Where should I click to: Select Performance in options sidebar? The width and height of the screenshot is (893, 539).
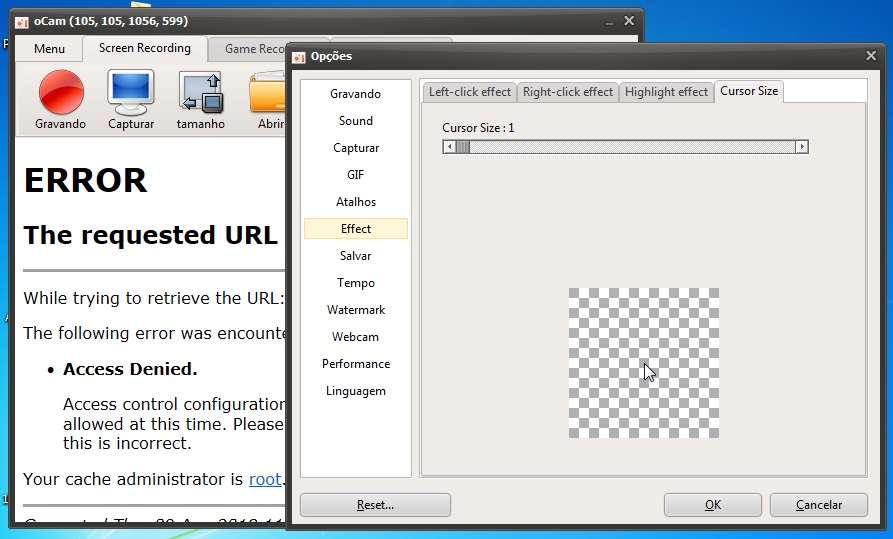pos(355,364)
